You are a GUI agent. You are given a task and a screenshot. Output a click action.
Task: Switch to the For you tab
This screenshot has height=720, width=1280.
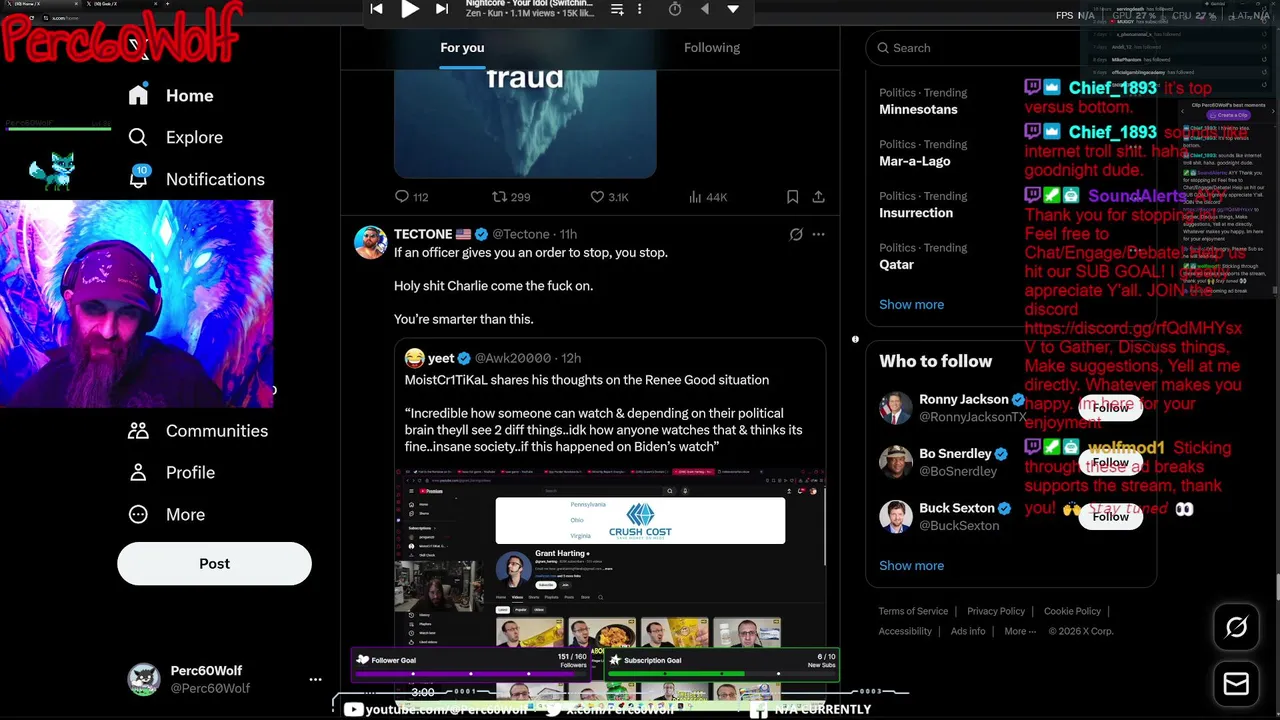pyautogui.click(x=462, y=48)
